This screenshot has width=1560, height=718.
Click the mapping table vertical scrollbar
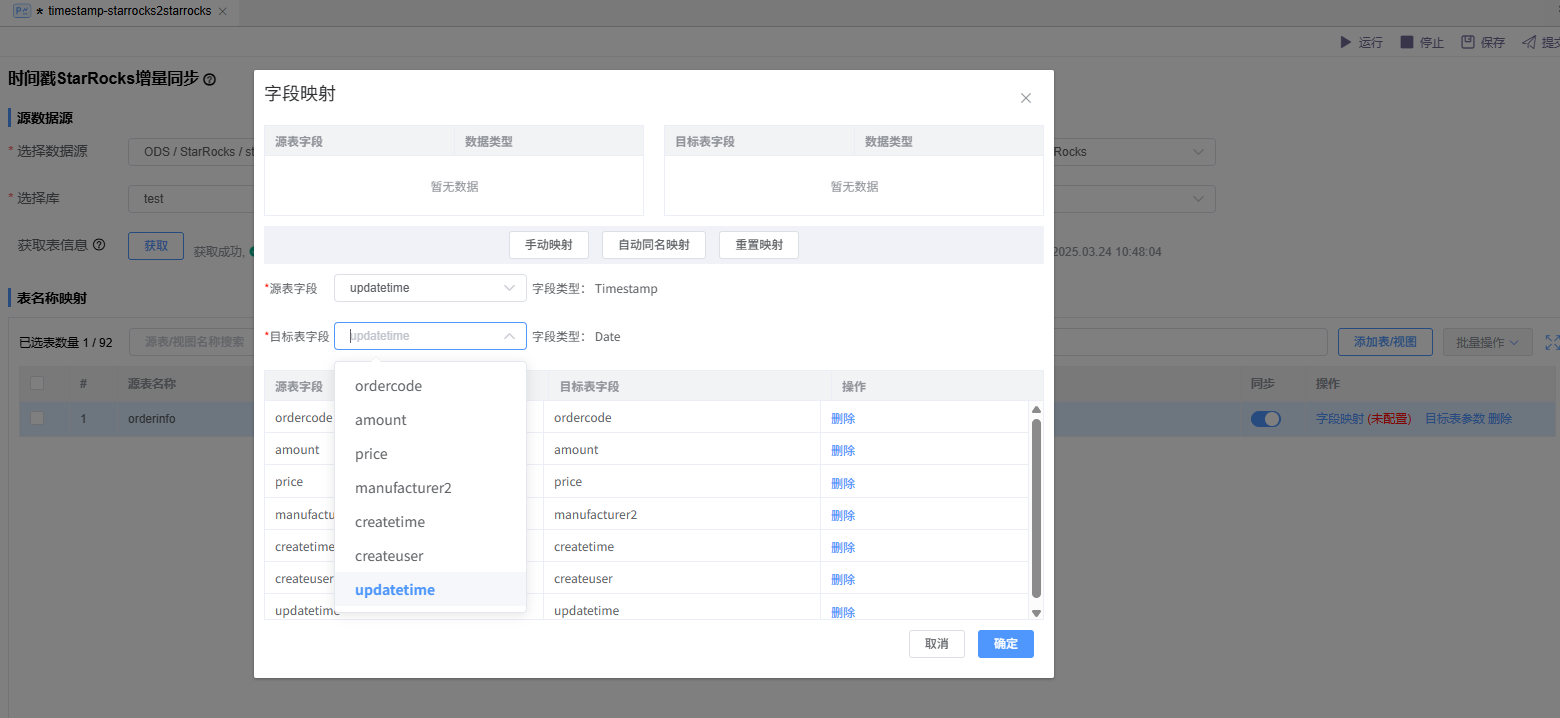click(x=1036, y=508)
